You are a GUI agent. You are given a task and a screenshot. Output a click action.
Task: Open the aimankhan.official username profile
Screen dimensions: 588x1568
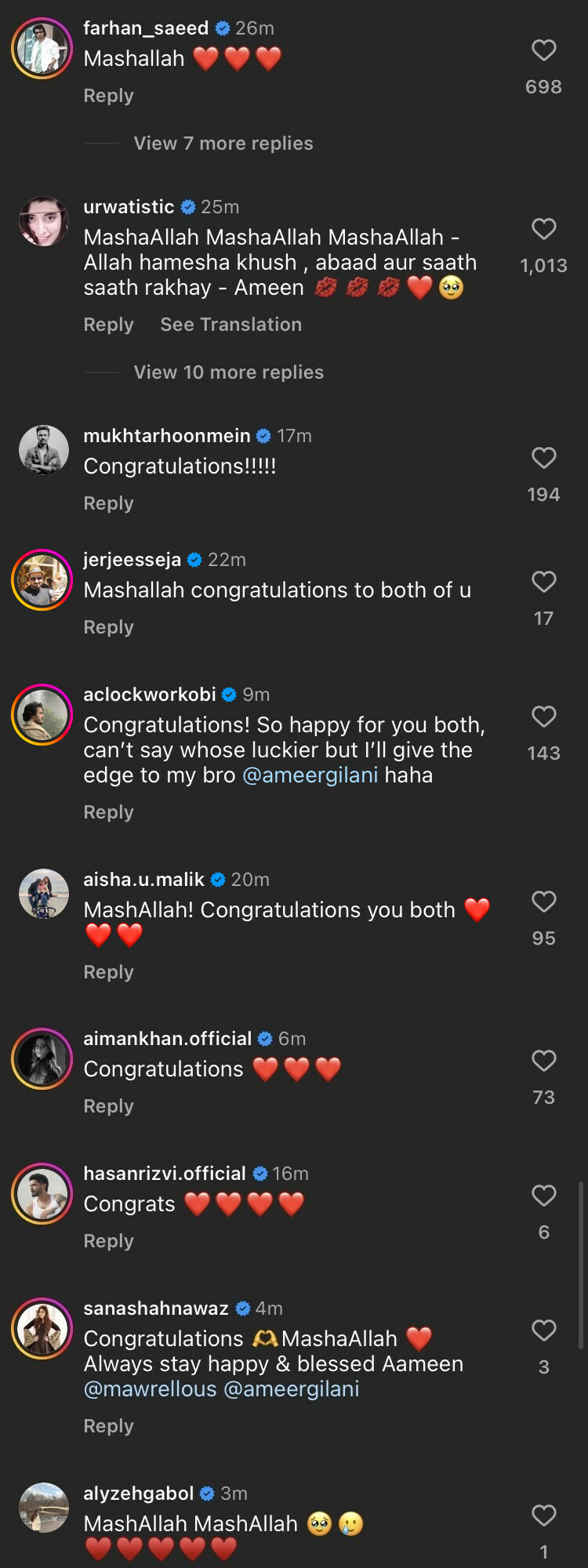167,1039
